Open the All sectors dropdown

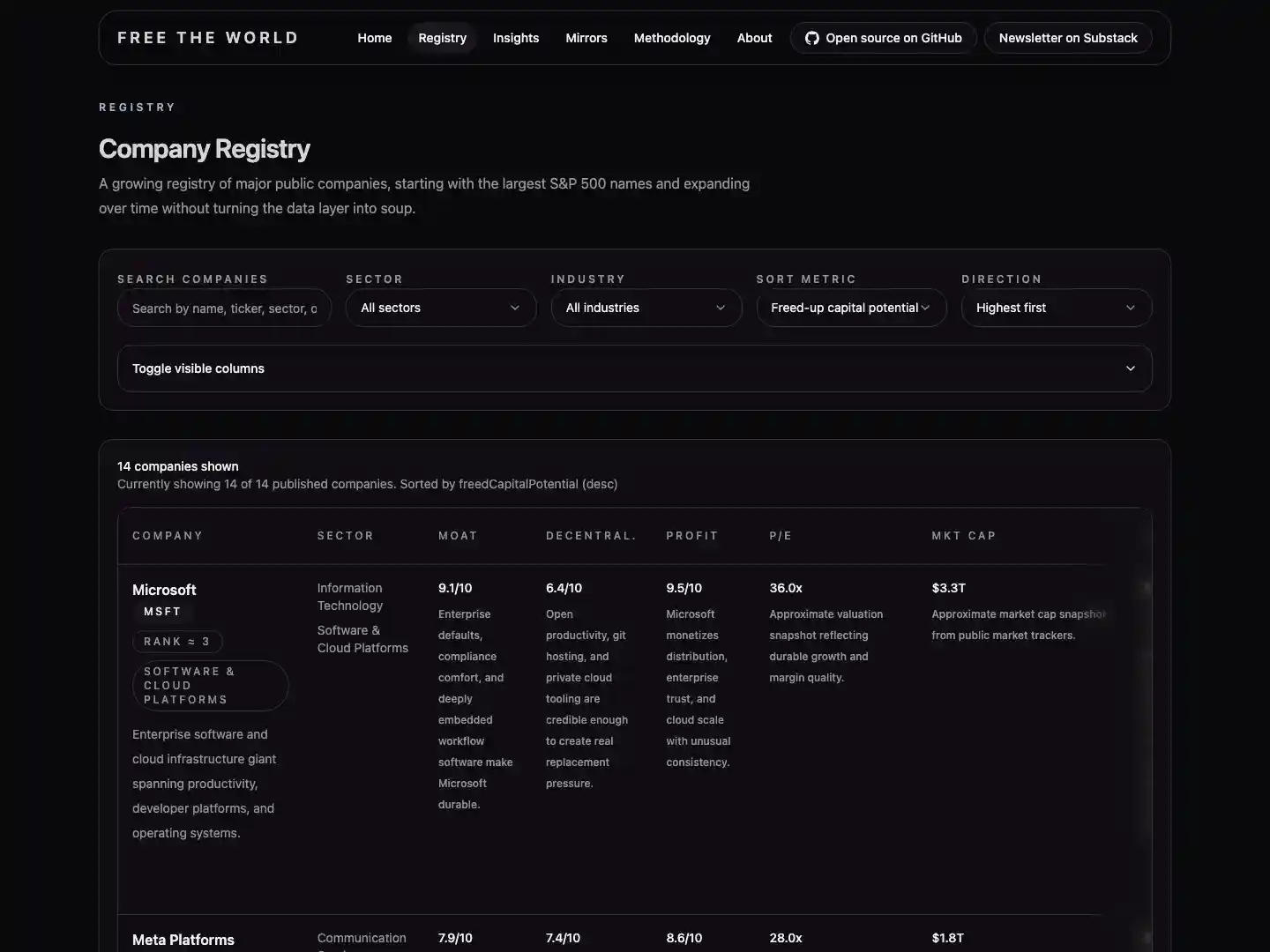(x=441, y=308)
